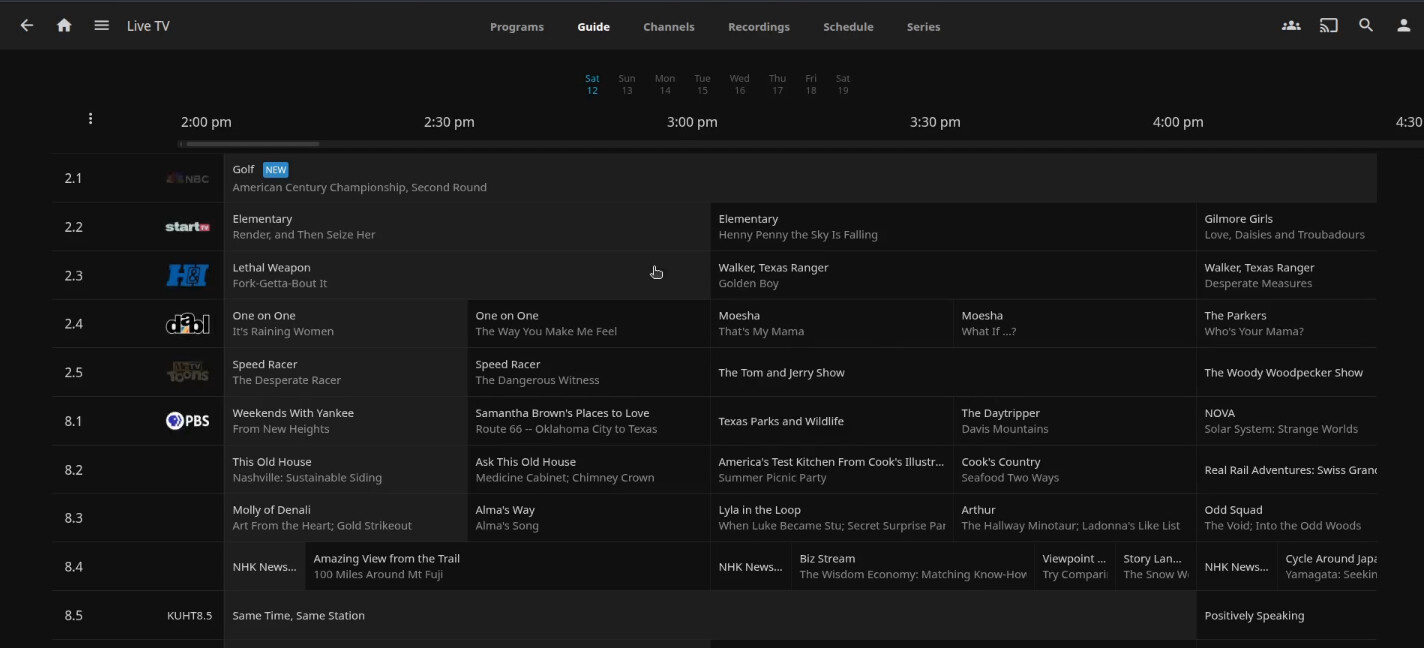Open the home screen icon
1424x648 pixels.
pos(64,26)
